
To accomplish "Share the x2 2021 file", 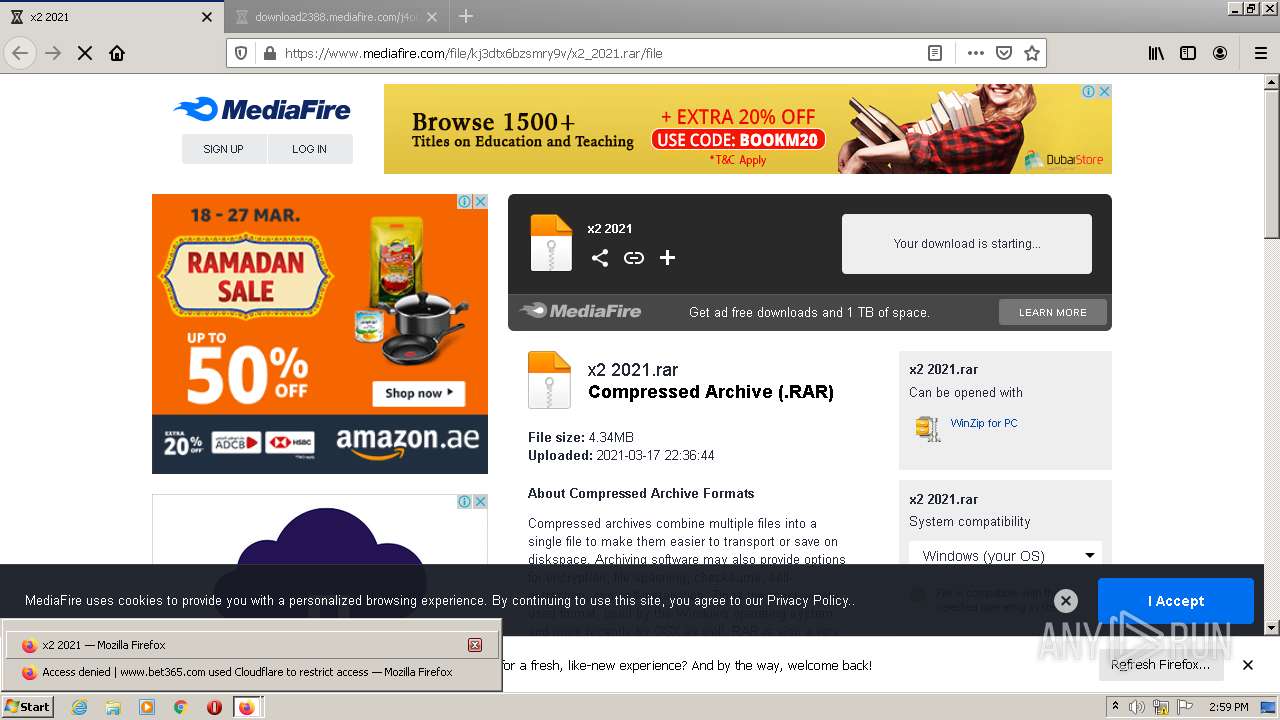I will [x=600, y=258].
